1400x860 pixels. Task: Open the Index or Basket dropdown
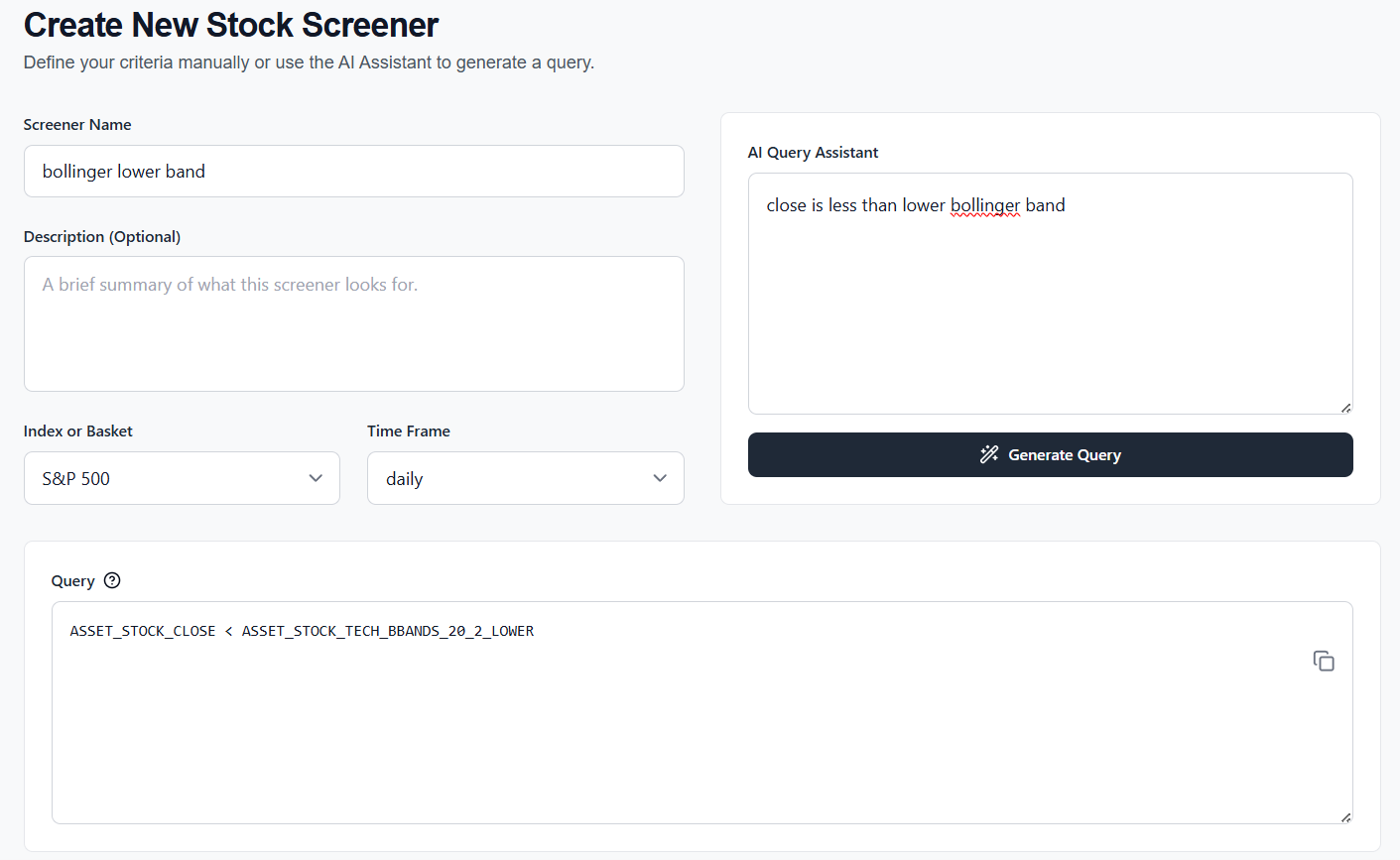pos(182,478)
